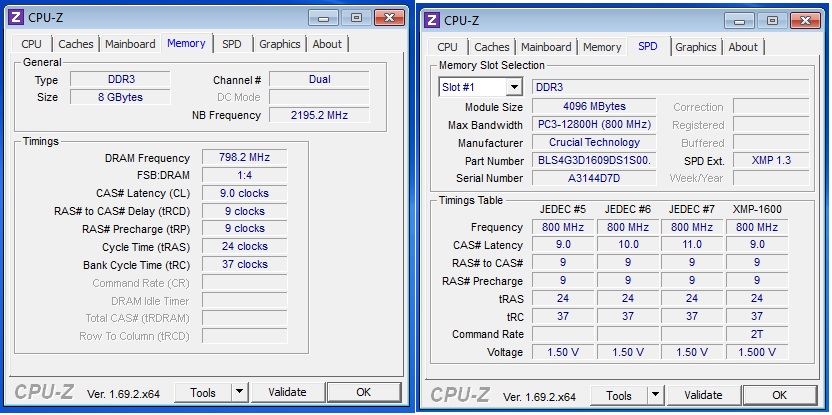Click CAS# Latency value 9.0 clocks
This screenshot has width=832, height=415.
[245, 193]
